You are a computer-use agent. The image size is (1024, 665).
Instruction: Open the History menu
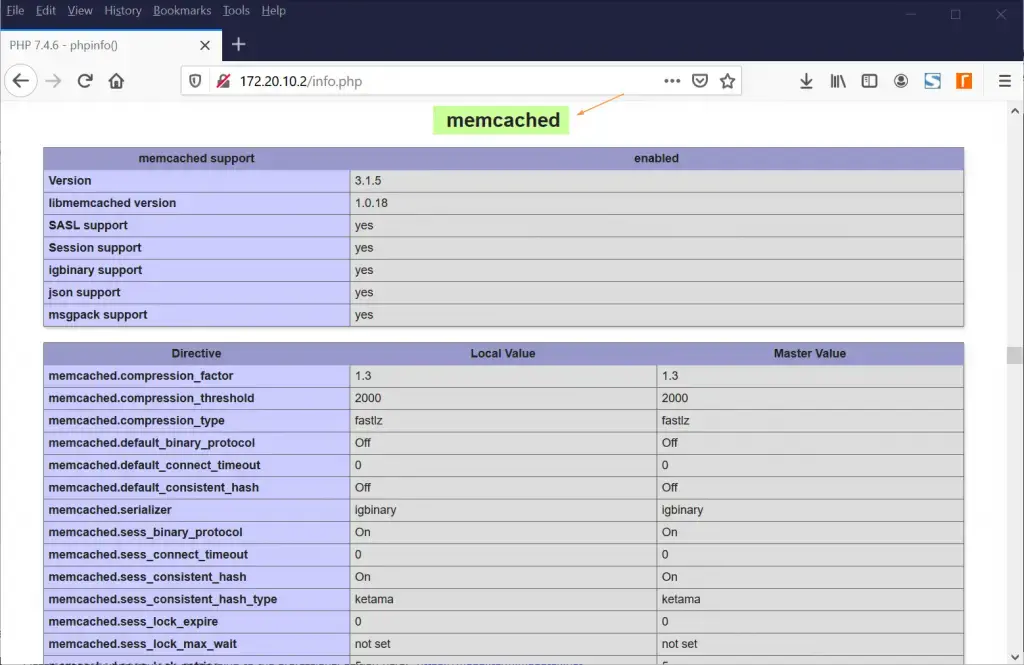pos(122,10)
